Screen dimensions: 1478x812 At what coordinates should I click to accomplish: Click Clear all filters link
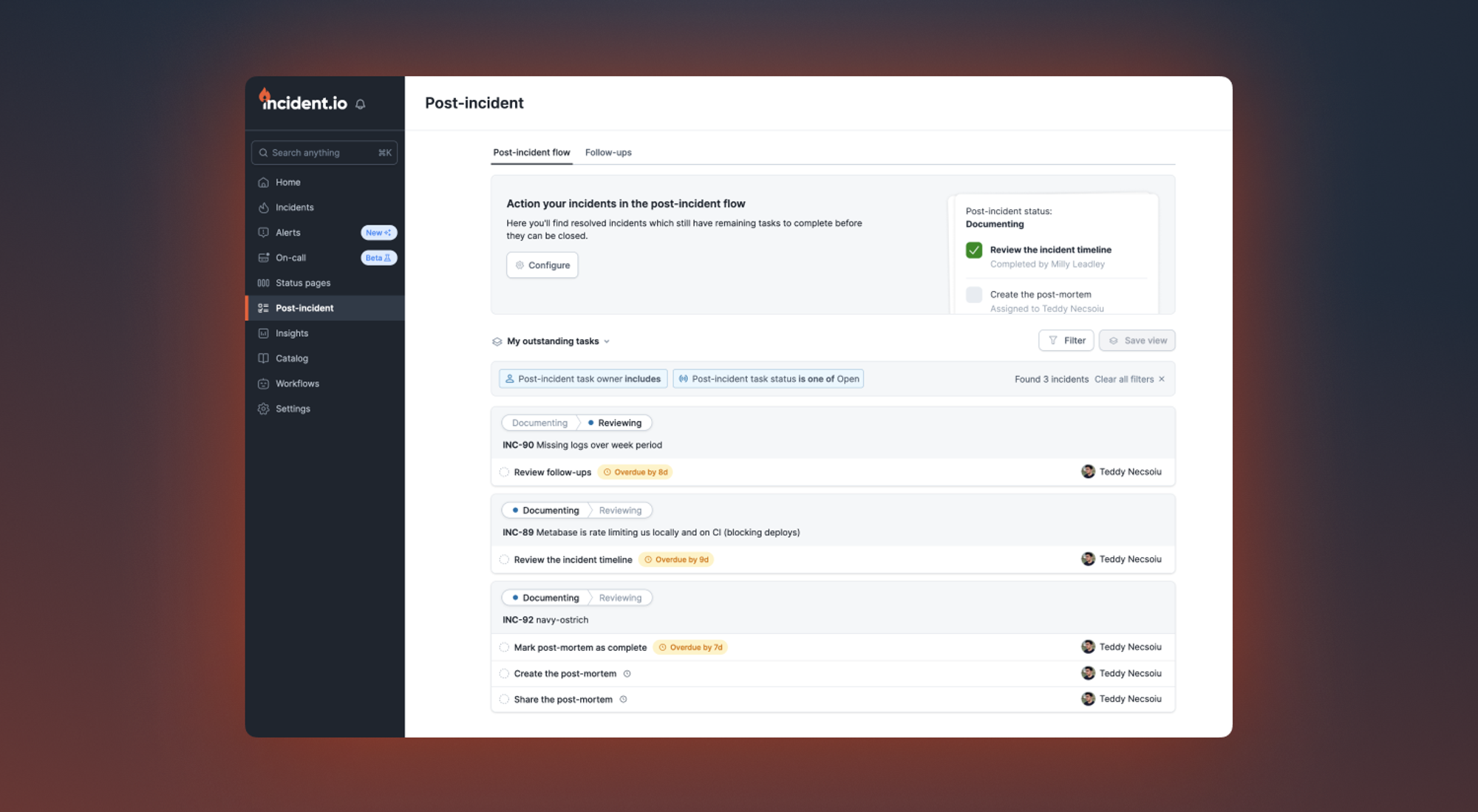[1123, 379]
